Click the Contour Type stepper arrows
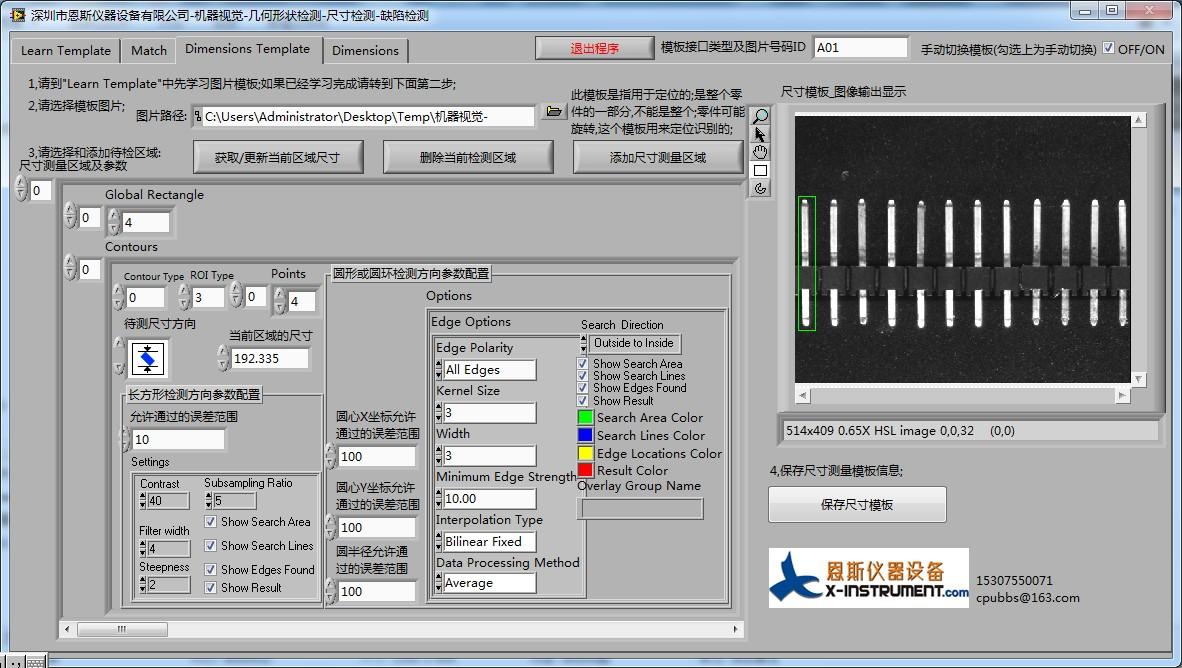Image resolution: width=1182 pixels, height=668 pixels. (x=118, y=298)
